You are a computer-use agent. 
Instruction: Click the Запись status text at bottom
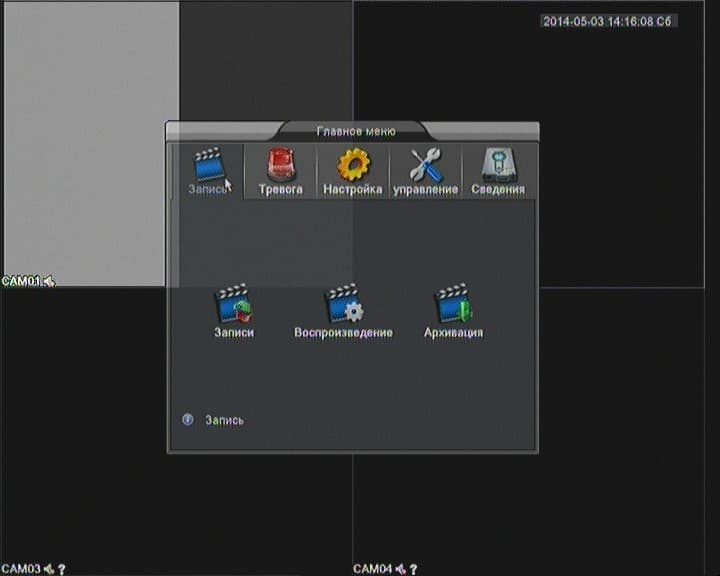225,420
